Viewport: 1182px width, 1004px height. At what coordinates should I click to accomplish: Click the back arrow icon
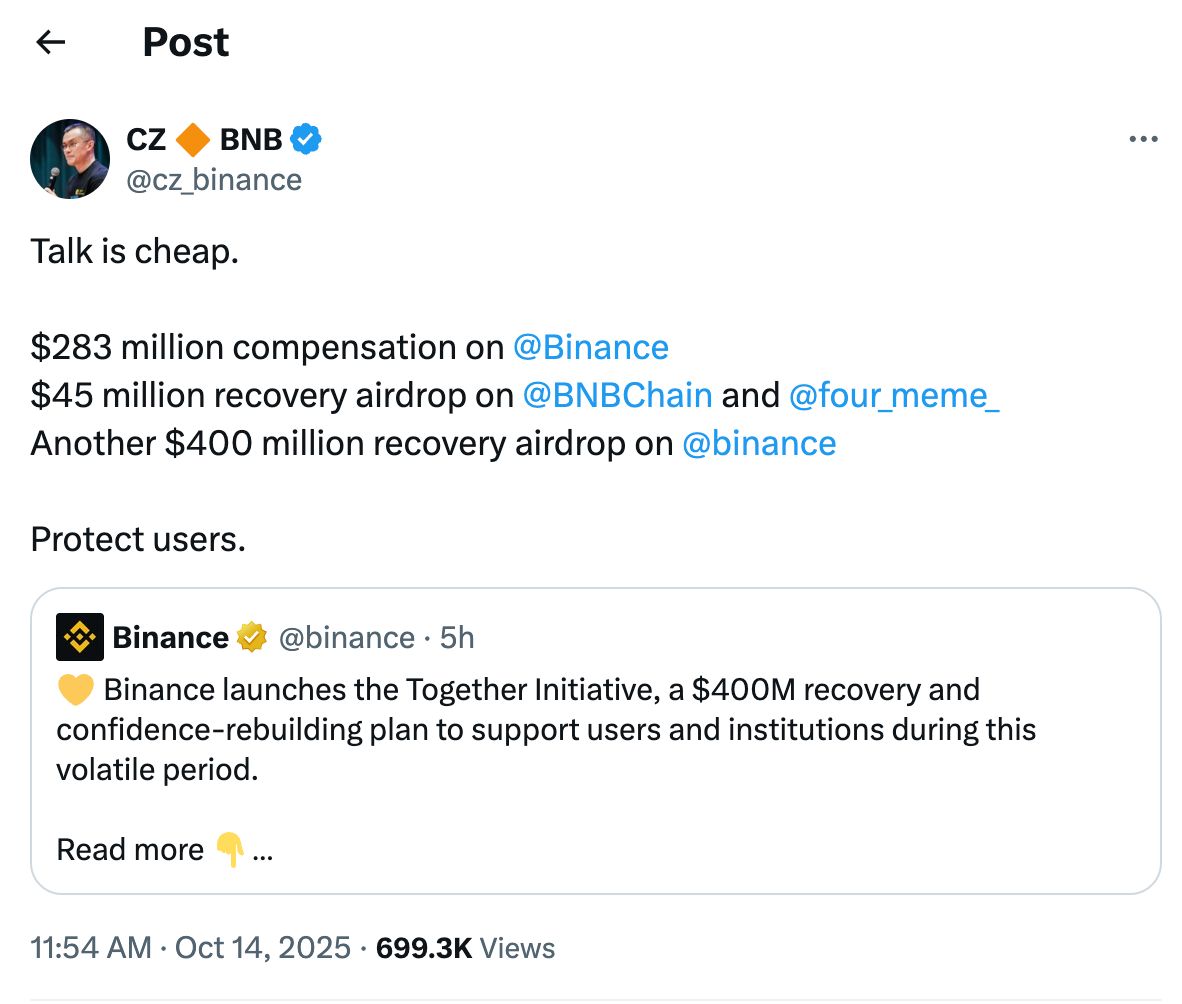pos(50,42)
